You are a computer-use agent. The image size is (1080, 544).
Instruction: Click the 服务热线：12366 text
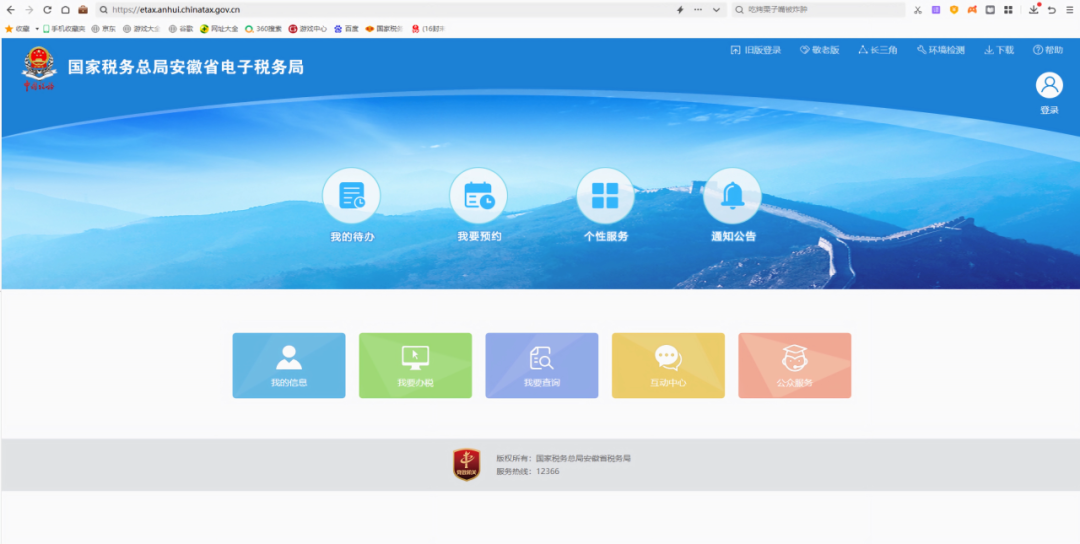(528, 472)
